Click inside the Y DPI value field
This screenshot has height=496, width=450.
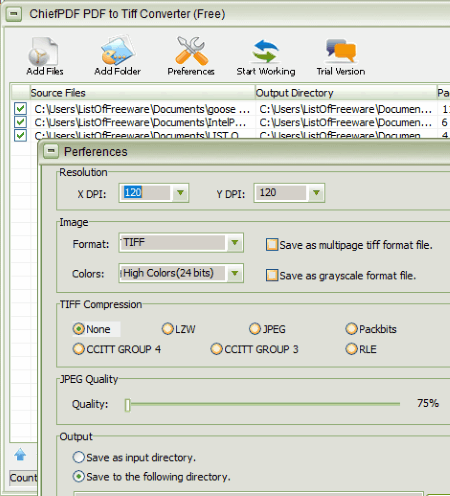[281, 193]
